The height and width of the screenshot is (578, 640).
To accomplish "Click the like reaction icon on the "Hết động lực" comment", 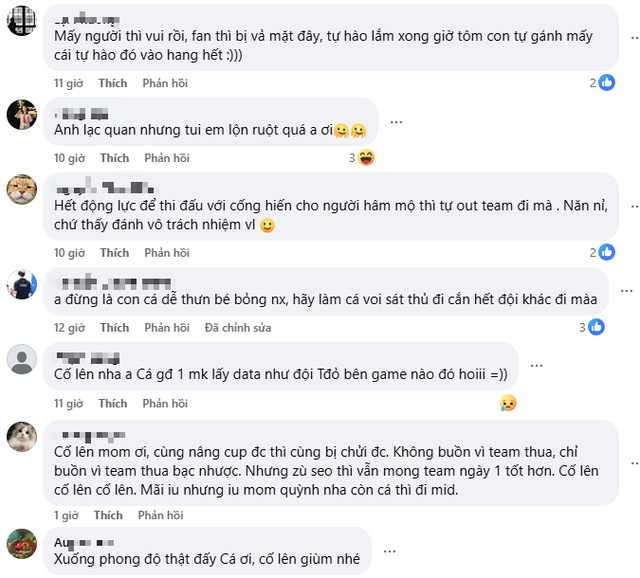I will tap(606, 252).
